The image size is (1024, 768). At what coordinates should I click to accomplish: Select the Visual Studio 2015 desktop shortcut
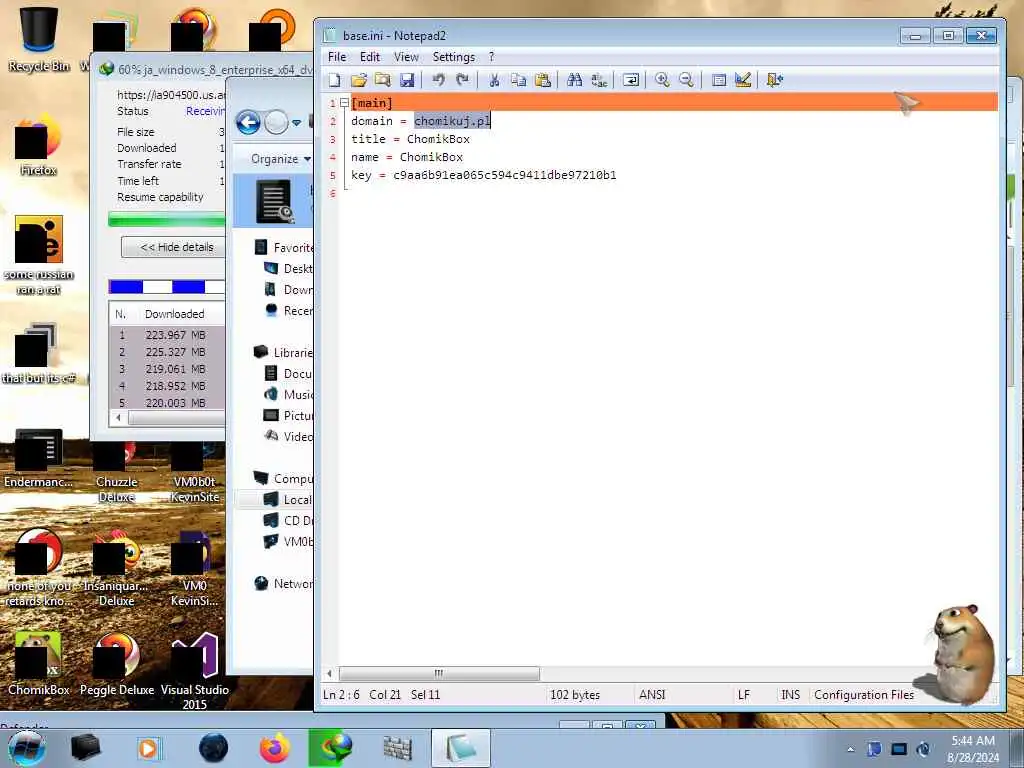click(x=195, y=671)
